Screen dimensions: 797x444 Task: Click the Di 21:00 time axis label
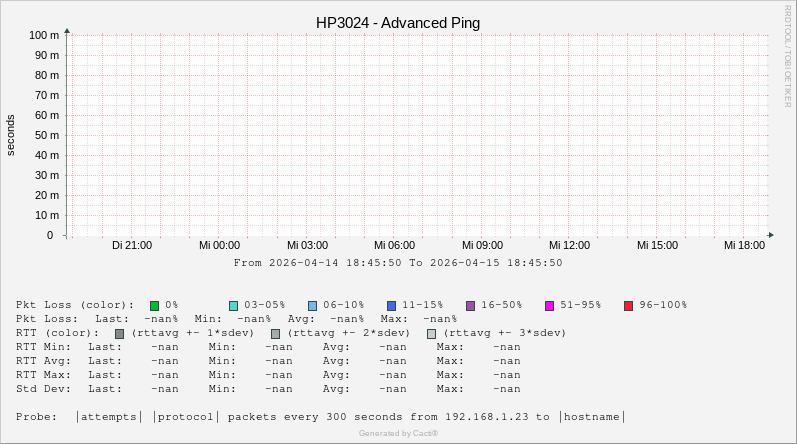pyautogui.click(x=132, y=245)
